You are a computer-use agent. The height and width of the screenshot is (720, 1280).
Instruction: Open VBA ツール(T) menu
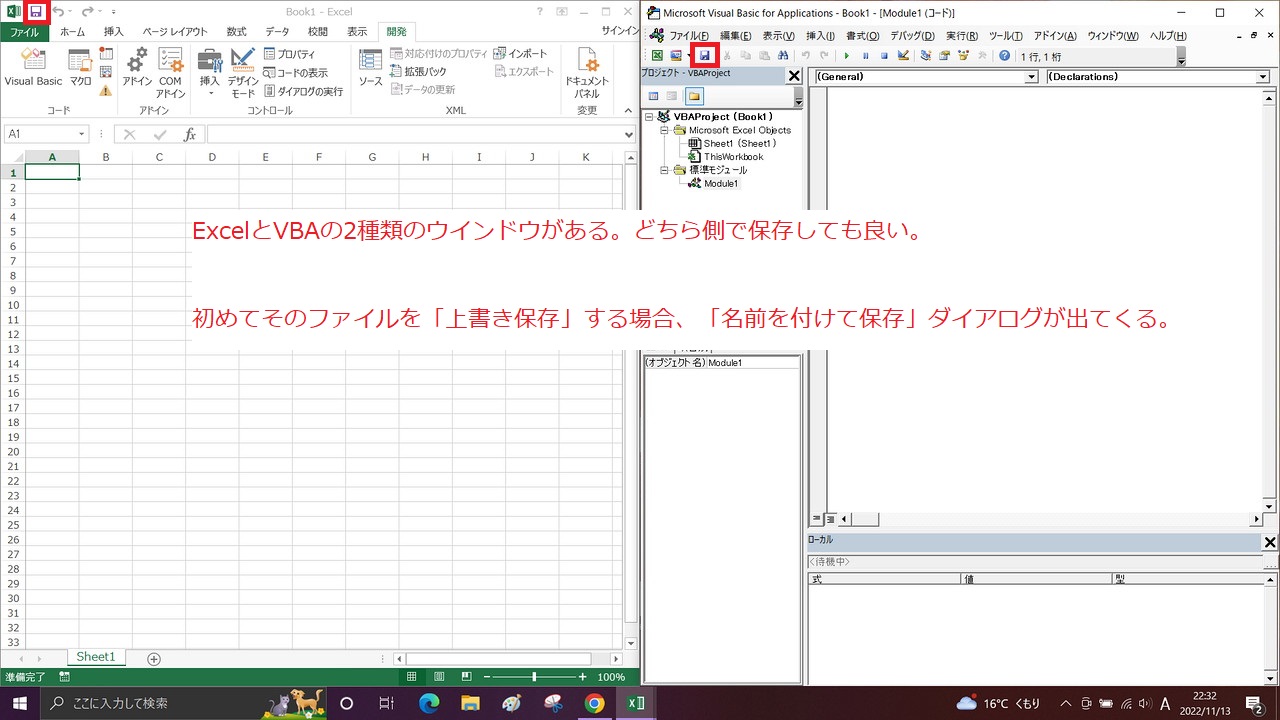tap(1005, 36)
